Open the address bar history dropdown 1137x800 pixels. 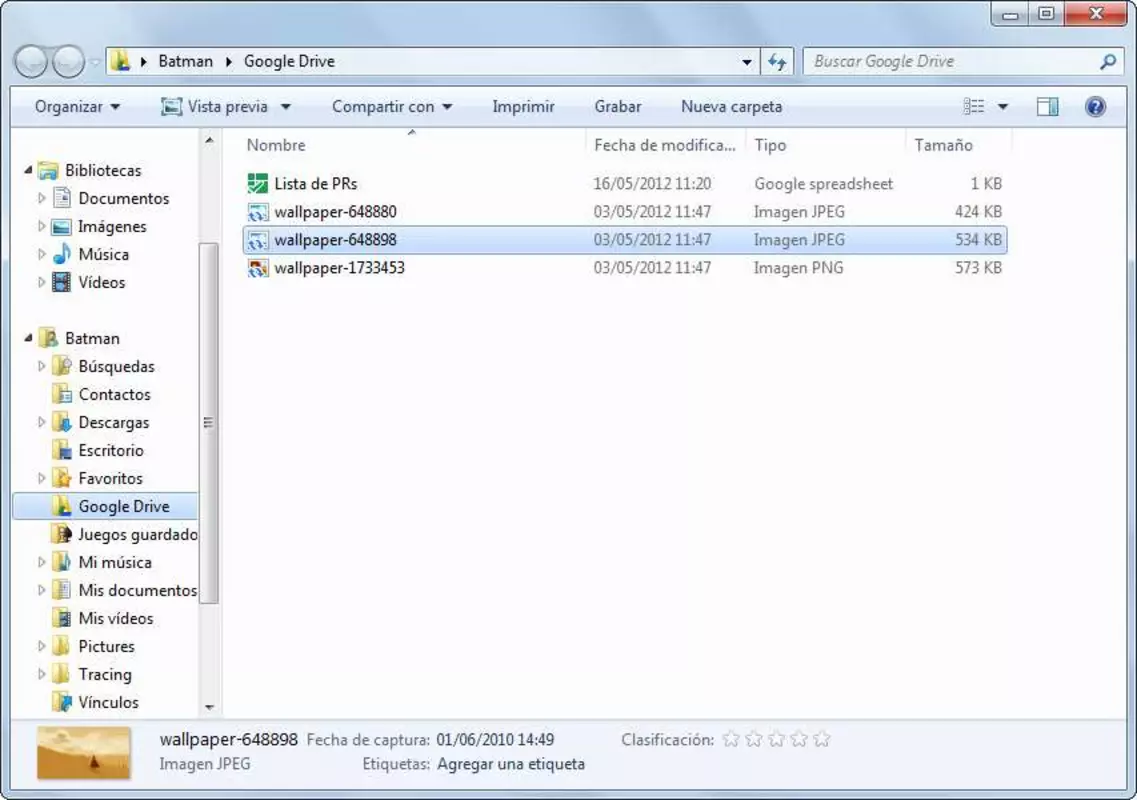pos(747,62)
